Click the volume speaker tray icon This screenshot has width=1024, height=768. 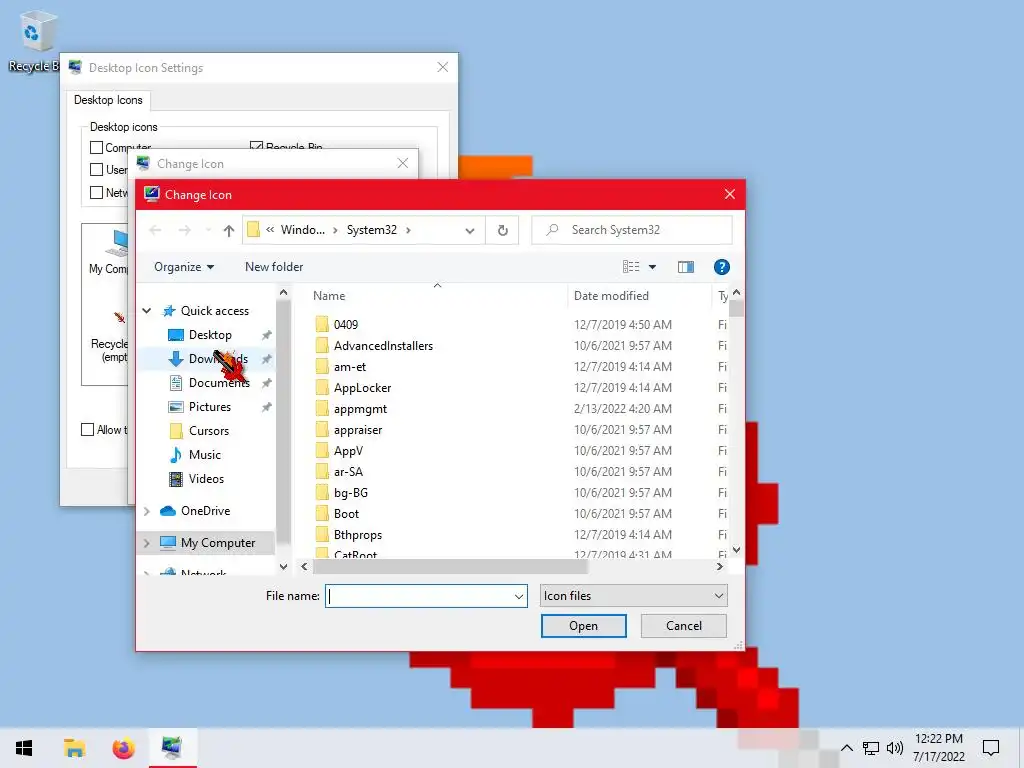895,748
